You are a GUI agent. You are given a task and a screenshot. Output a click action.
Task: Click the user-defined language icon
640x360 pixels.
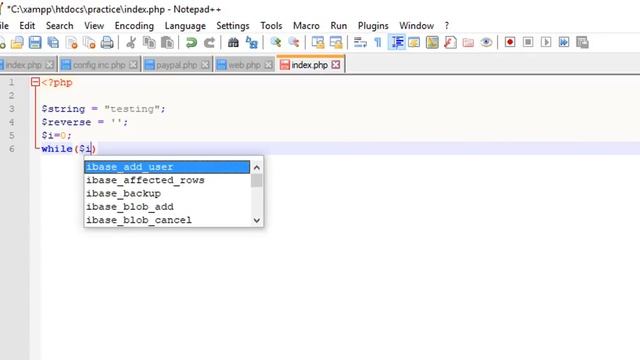414,42
